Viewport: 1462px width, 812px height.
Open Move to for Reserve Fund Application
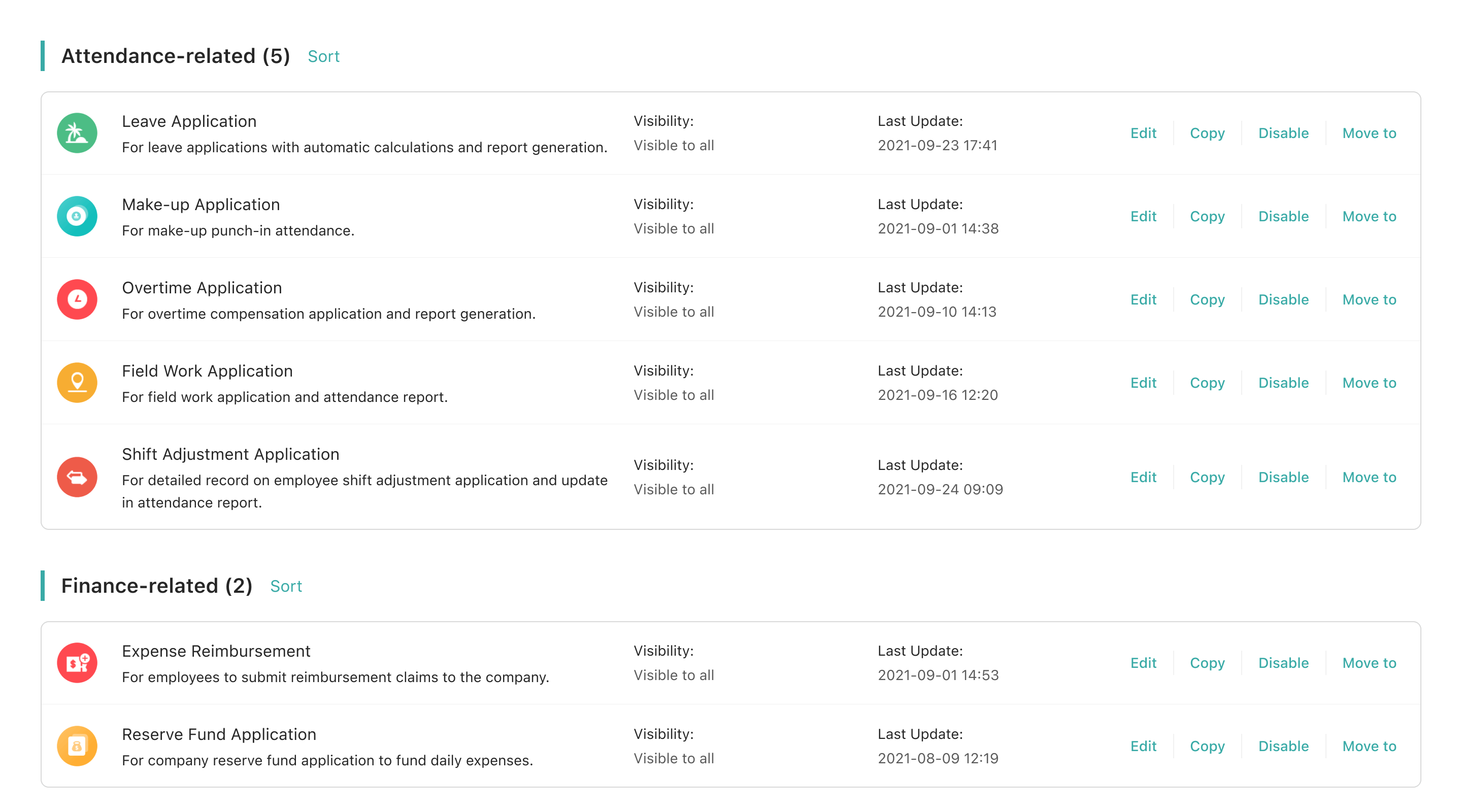[x=1369, y=746]
